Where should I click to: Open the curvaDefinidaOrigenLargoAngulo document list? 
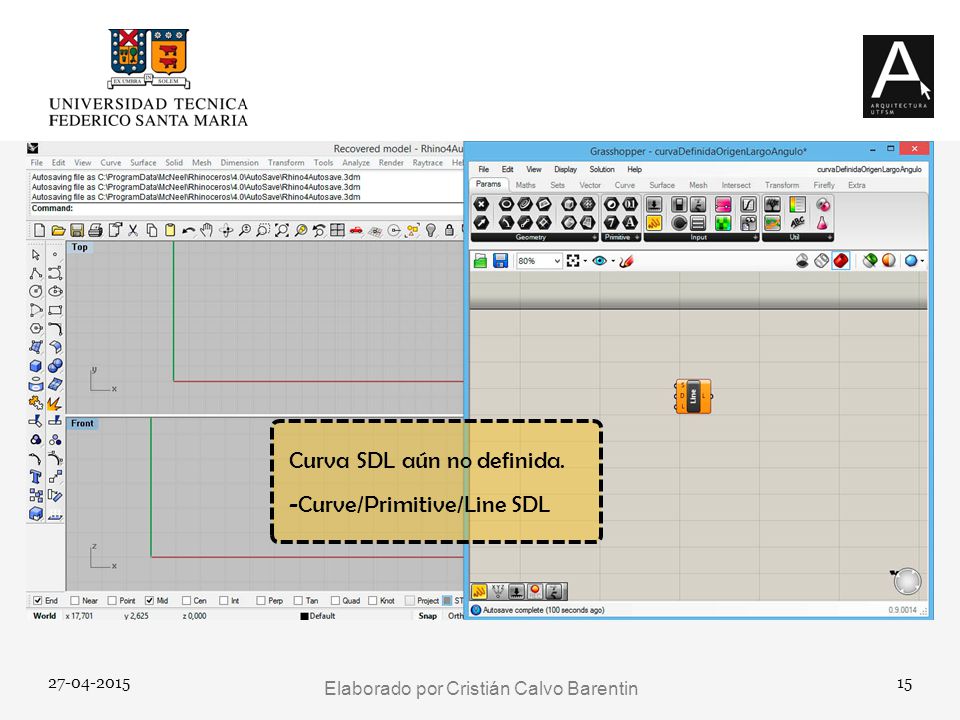point(869,170)
